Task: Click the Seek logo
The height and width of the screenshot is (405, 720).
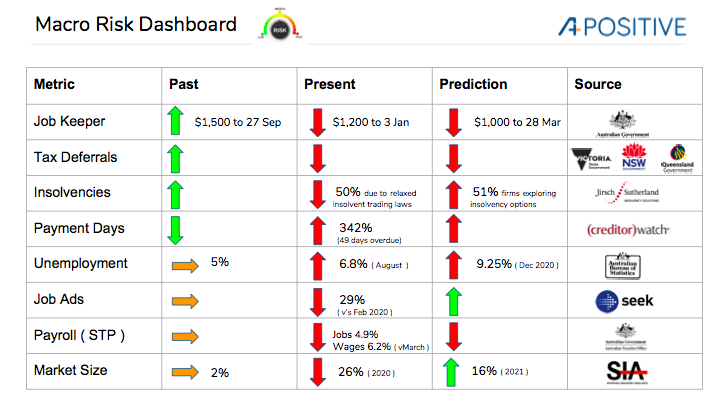Action: click(624, 300)
